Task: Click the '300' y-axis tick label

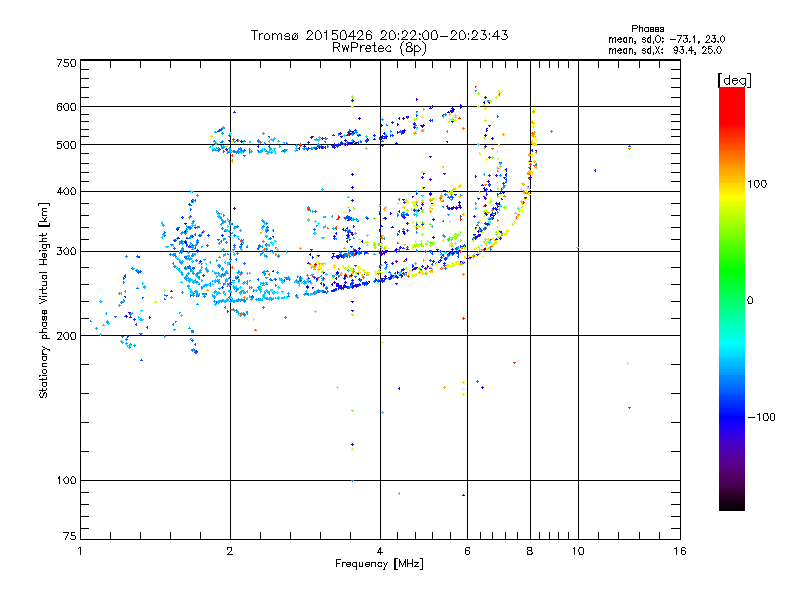Action: (67, 252)
